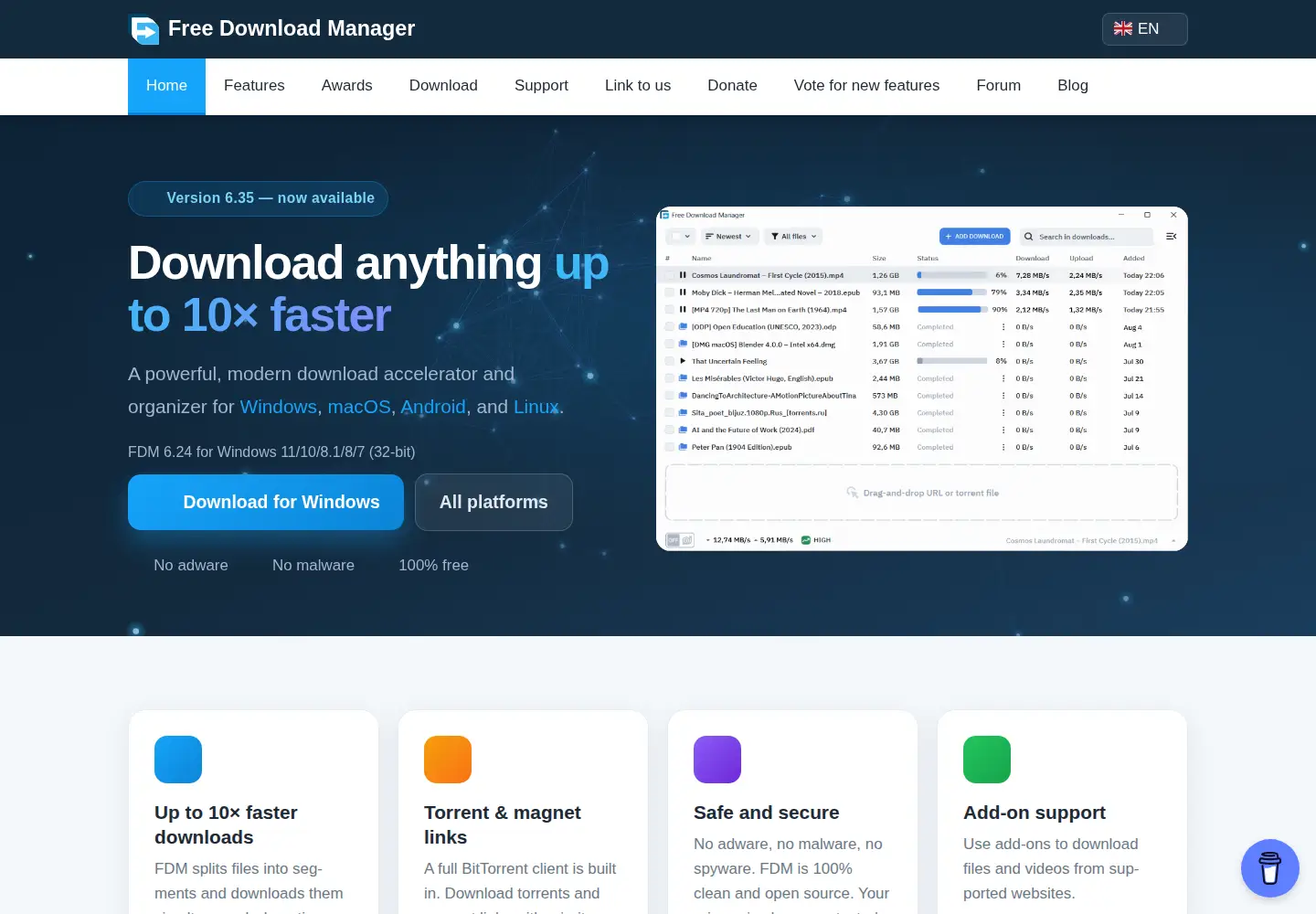
Task: Open three-dot menu for Blender dmg row
Action: pyautogui.click(x=1003, y=344)
